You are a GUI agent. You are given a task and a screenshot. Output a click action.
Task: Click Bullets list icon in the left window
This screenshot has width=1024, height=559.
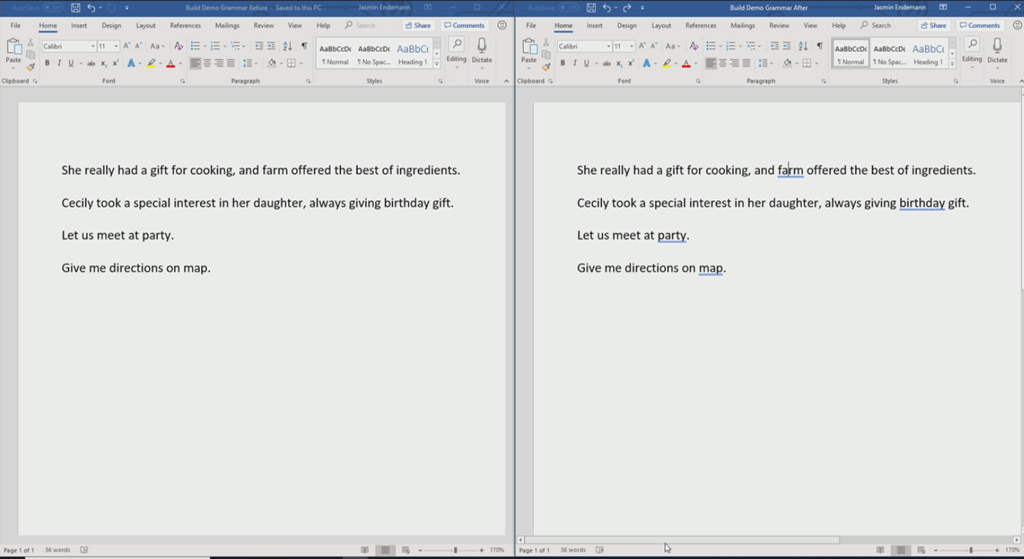(x=194, y=46)
